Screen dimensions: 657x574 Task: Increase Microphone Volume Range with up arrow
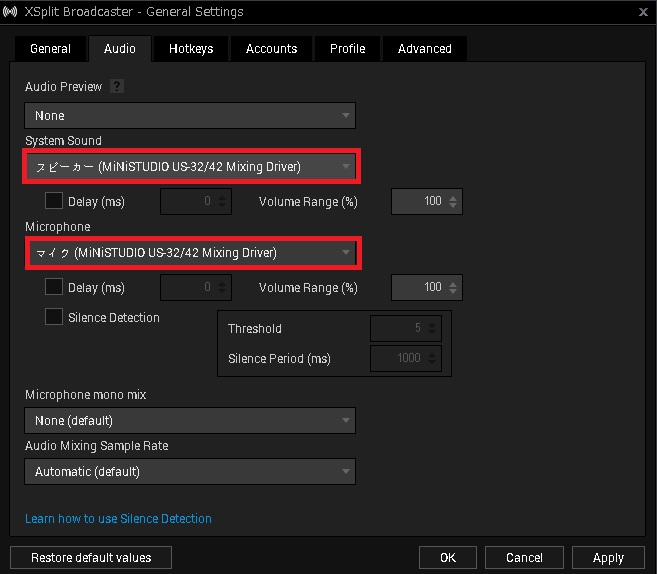(453, 284)
